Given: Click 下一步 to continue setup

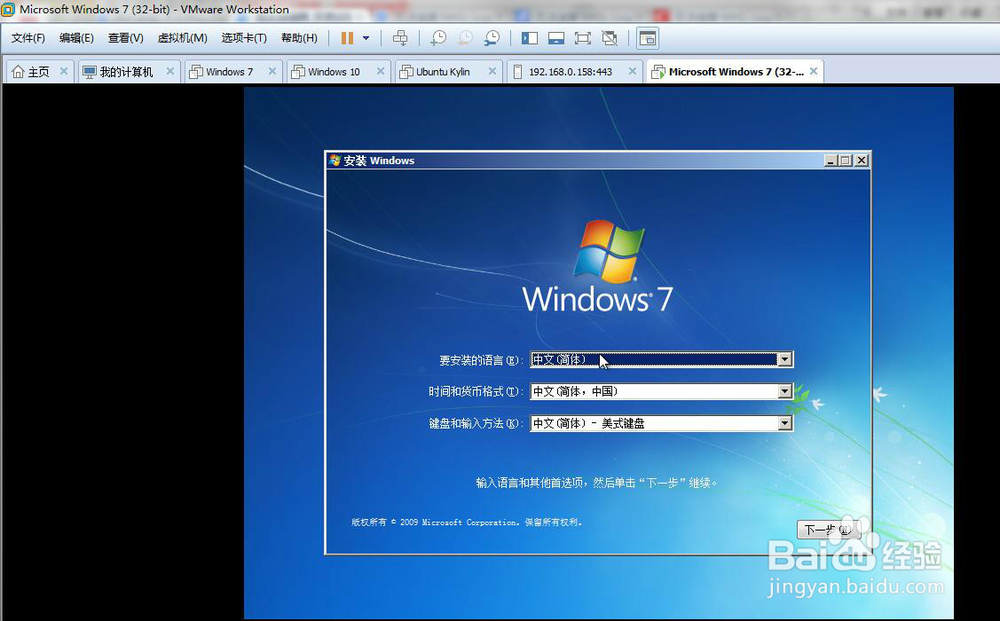Looking at the screenshot, I should [828, 530].
